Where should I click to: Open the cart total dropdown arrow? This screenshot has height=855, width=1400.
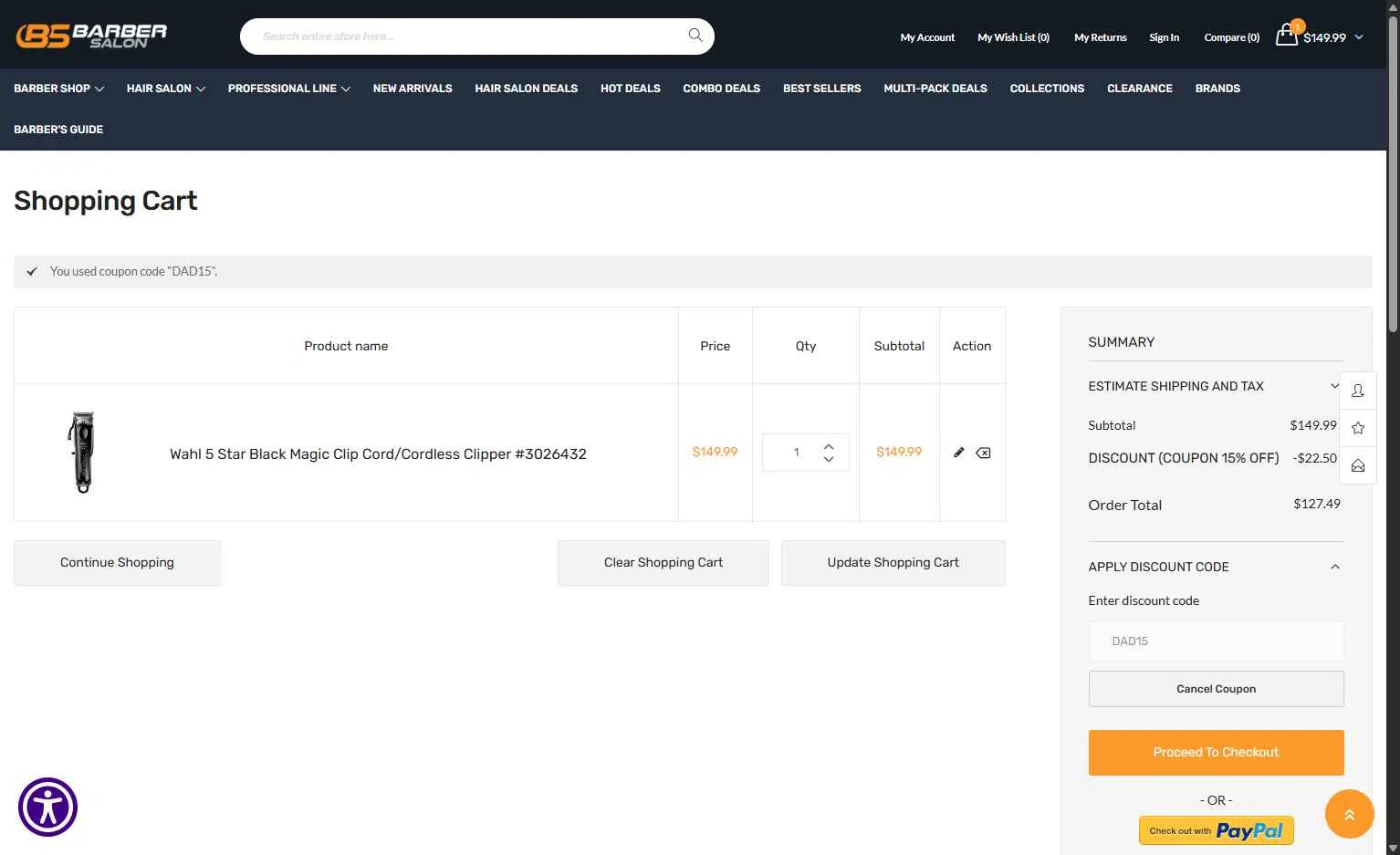click(1359, 37)
